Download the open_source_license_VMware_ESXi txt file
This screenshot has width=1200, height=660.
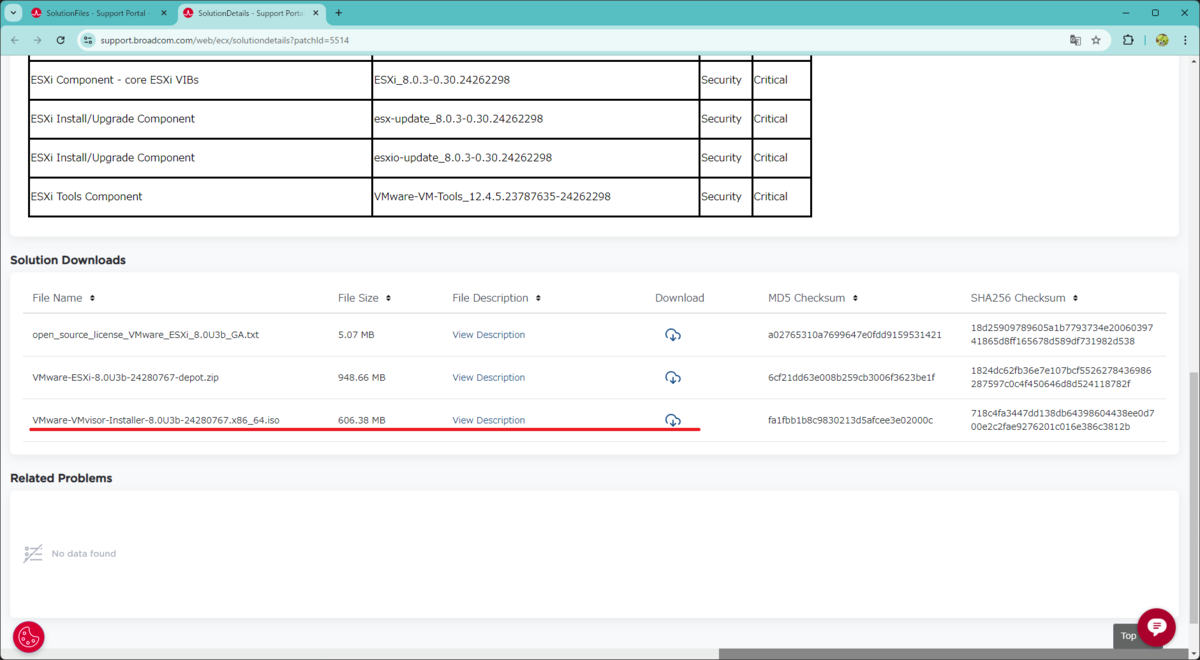click(673, 335)
